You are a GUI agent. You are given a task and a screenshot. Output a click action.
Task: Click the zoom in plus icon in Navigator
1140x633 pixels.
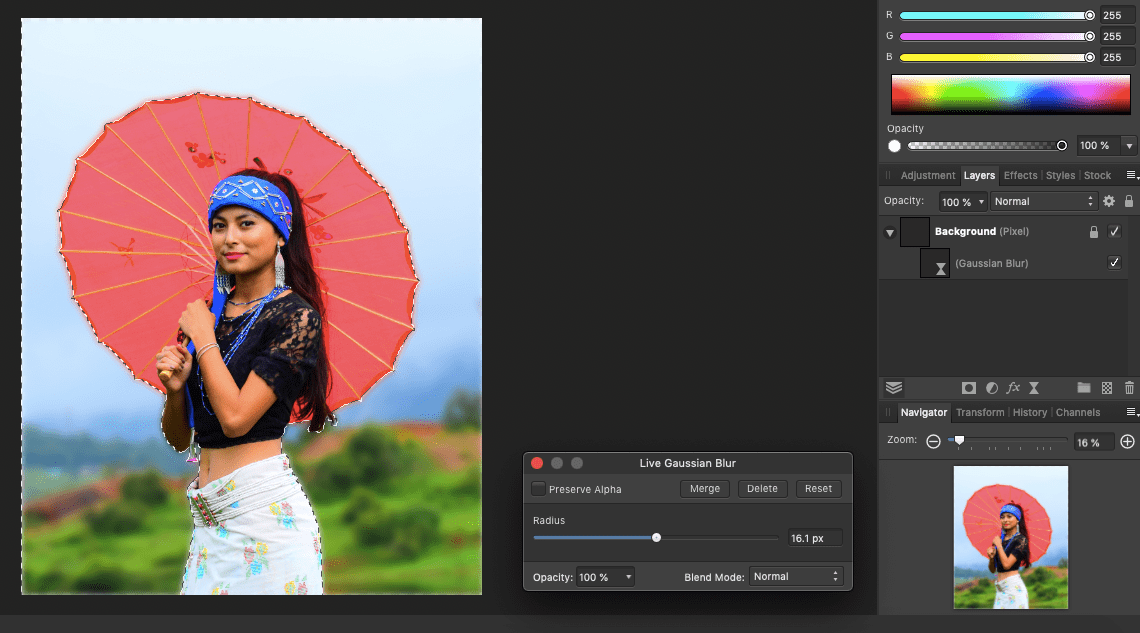pyautogui.click(x=1127, y=442)
